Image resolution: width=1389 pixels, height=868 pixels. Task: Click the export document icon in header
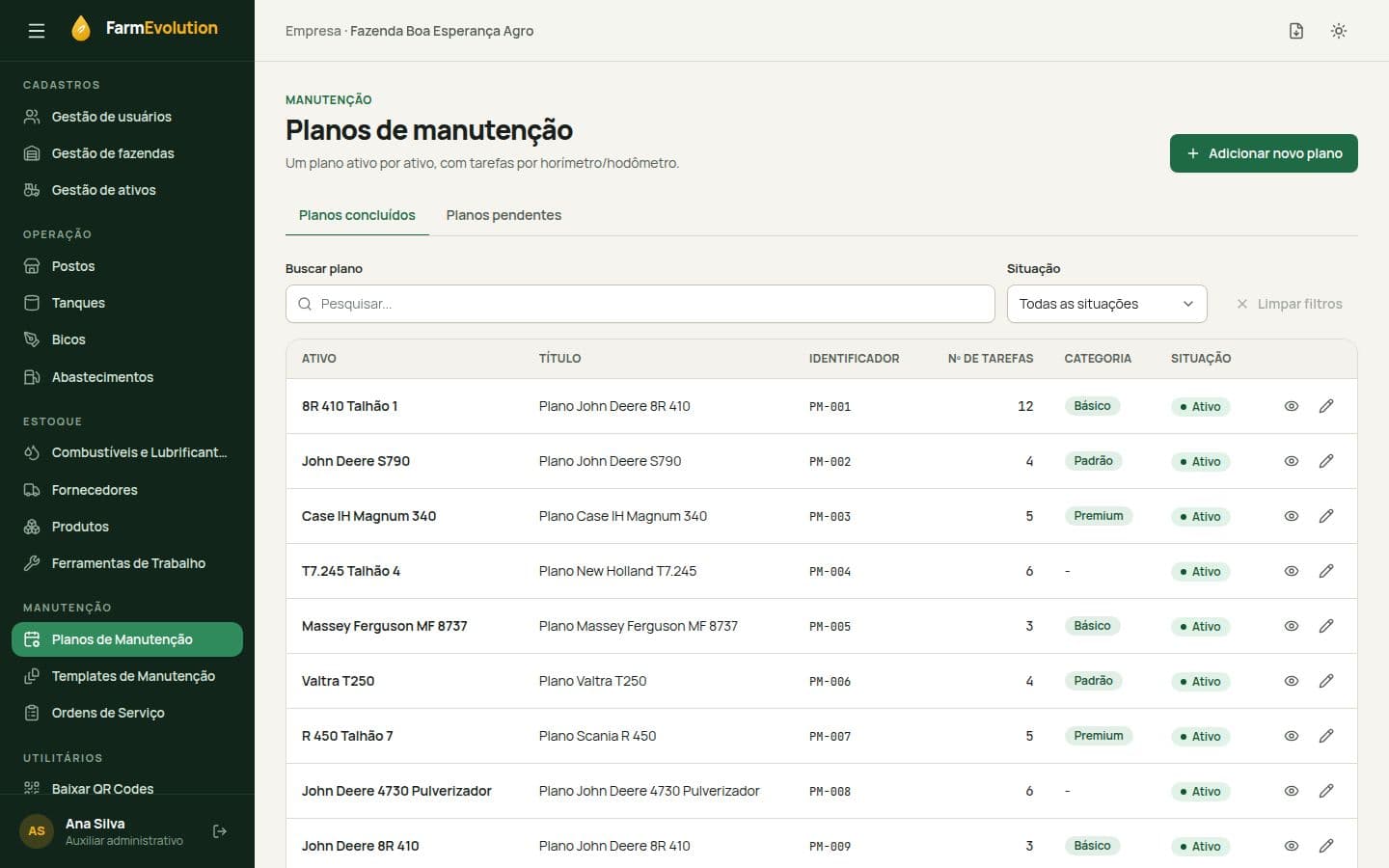(1296, 31)
